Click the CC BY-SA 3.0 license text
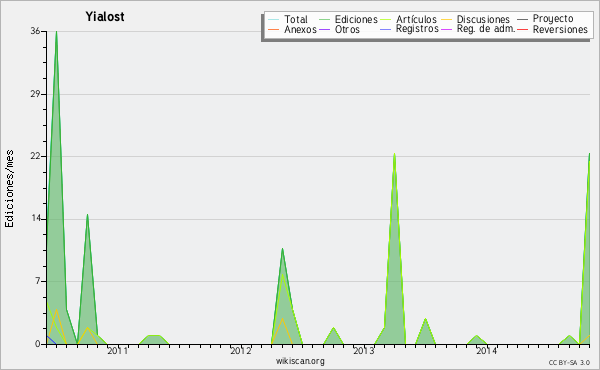Image resolution: width=600 pixels, height=370 pixels. [569, 362]
